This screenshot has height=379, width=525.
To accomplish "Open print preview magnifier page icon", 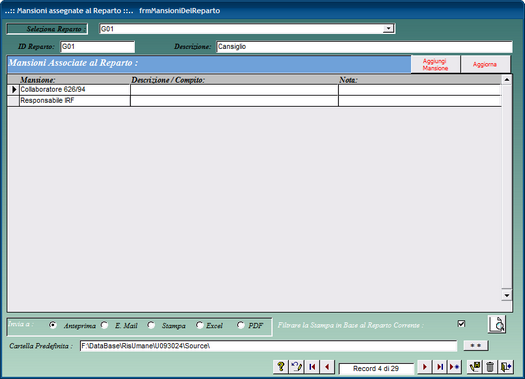I will (x=497, y=324).
